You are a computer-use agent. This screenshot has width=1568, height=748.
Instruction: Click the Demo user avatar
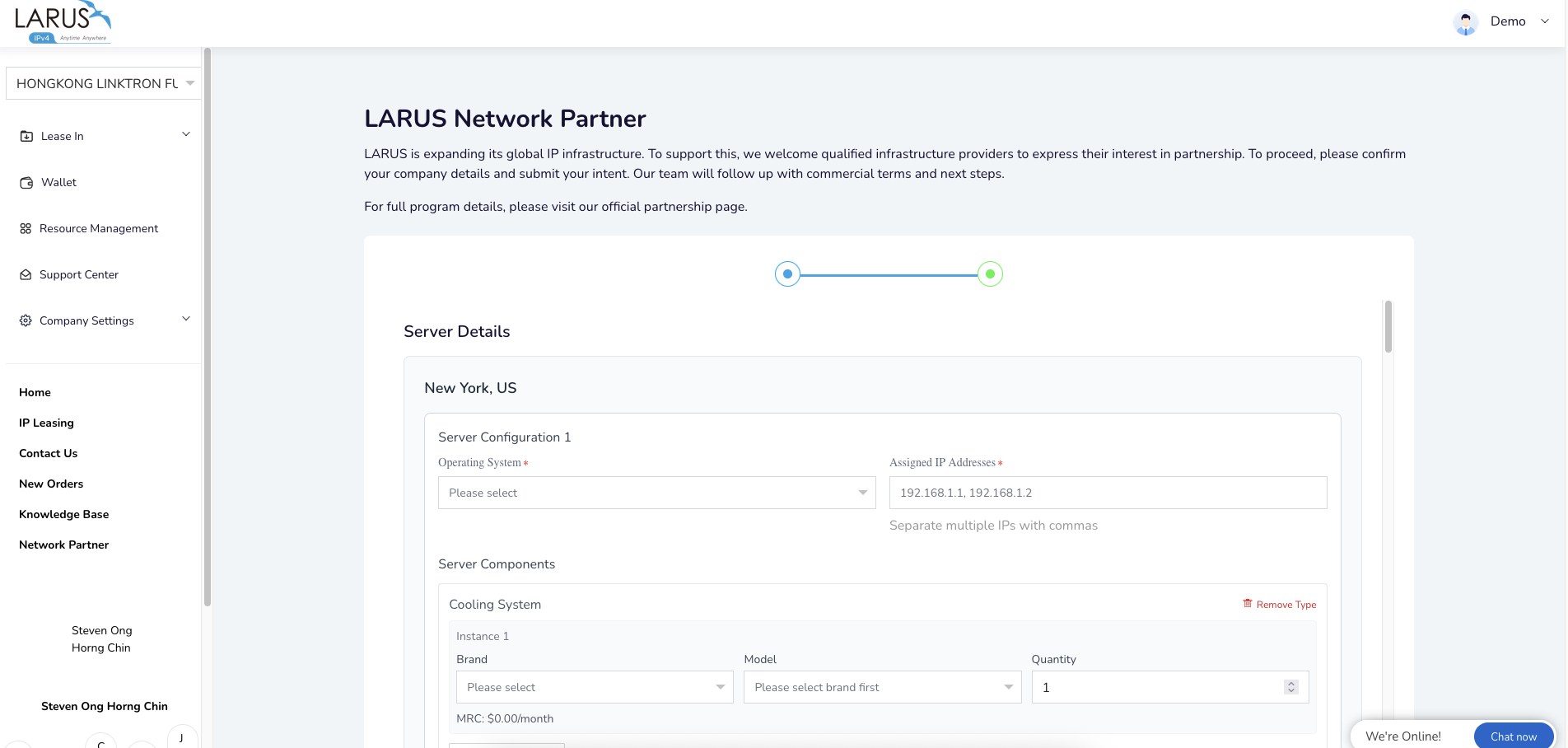click(1466, 22)
